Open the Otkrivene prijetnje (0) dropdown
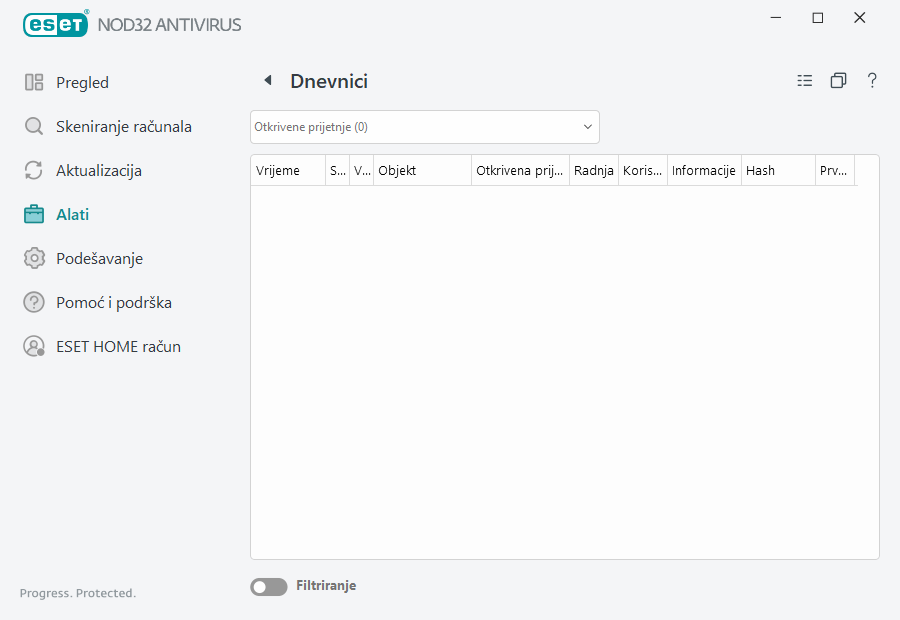900x620 pixels. coord(424,127)
